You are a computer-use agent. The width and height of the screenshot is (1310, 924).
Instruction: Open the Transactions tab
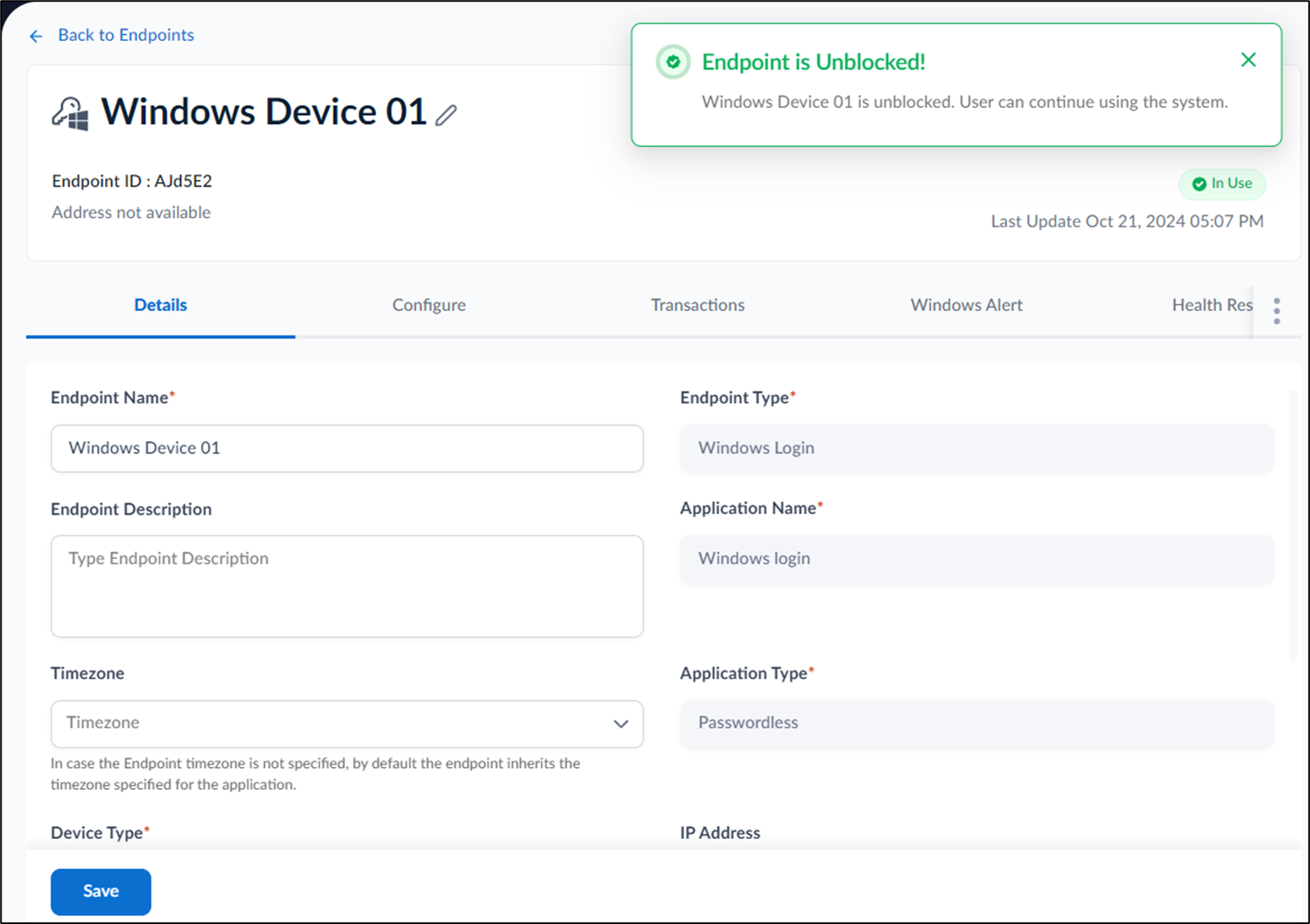pos(698,305)
